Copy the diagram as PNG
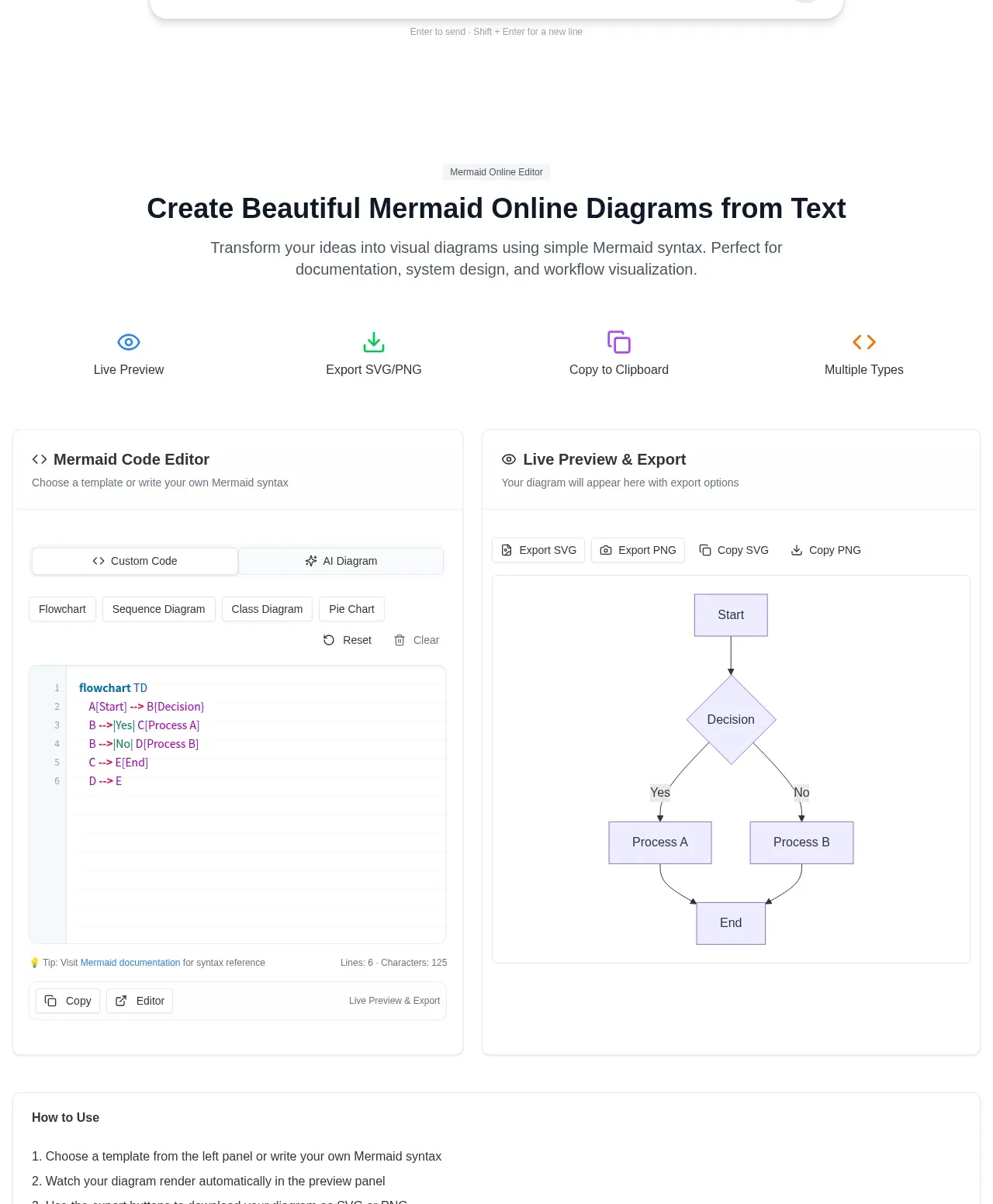 pos(825,550)
